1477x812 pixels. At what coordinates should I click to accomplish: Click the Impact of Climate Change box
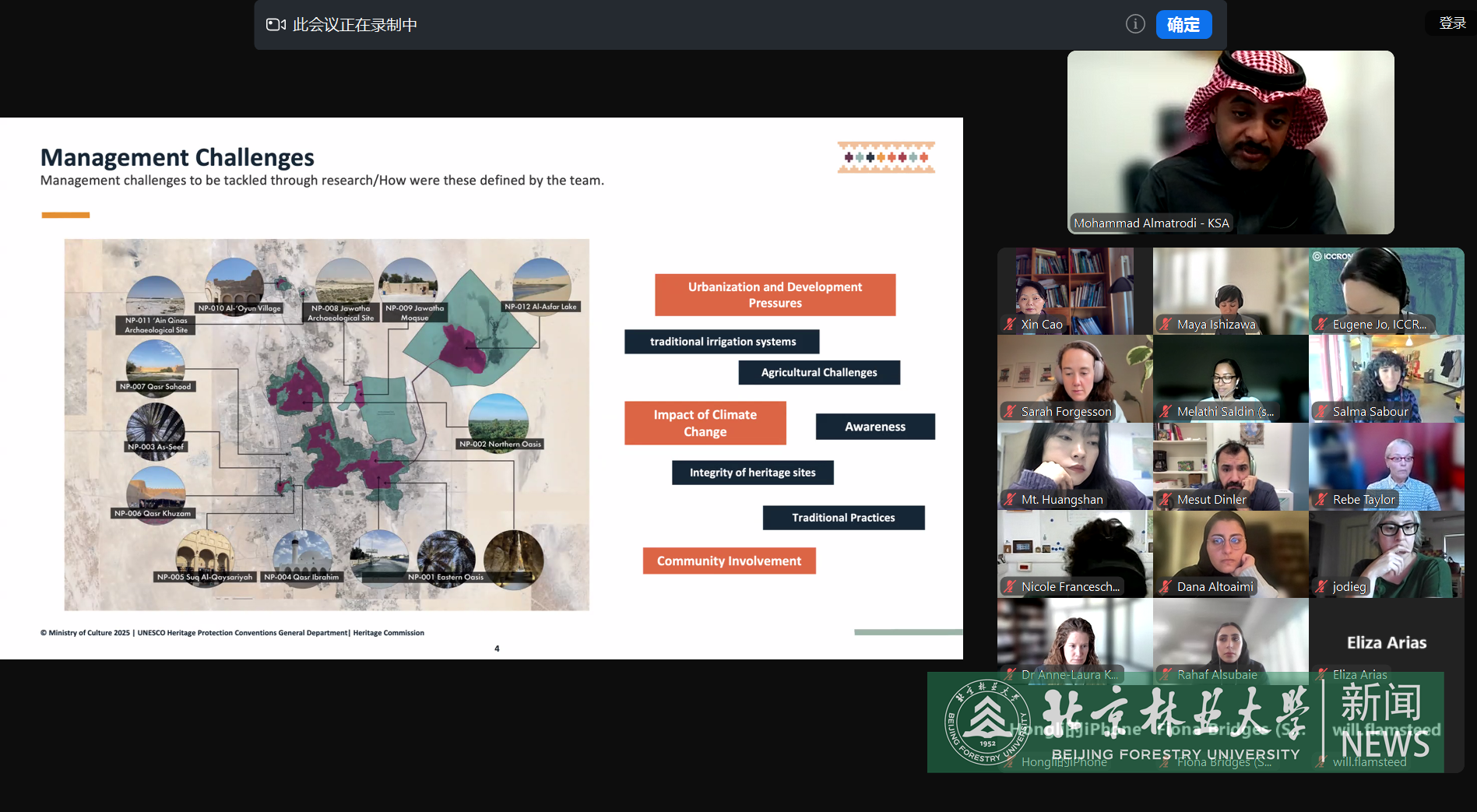(x=705, y=424)
